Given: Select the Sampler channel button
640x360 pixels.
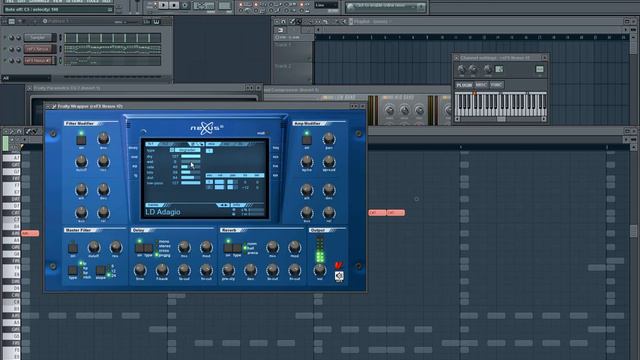Looking at the screenshot, I should click(39, 38).
